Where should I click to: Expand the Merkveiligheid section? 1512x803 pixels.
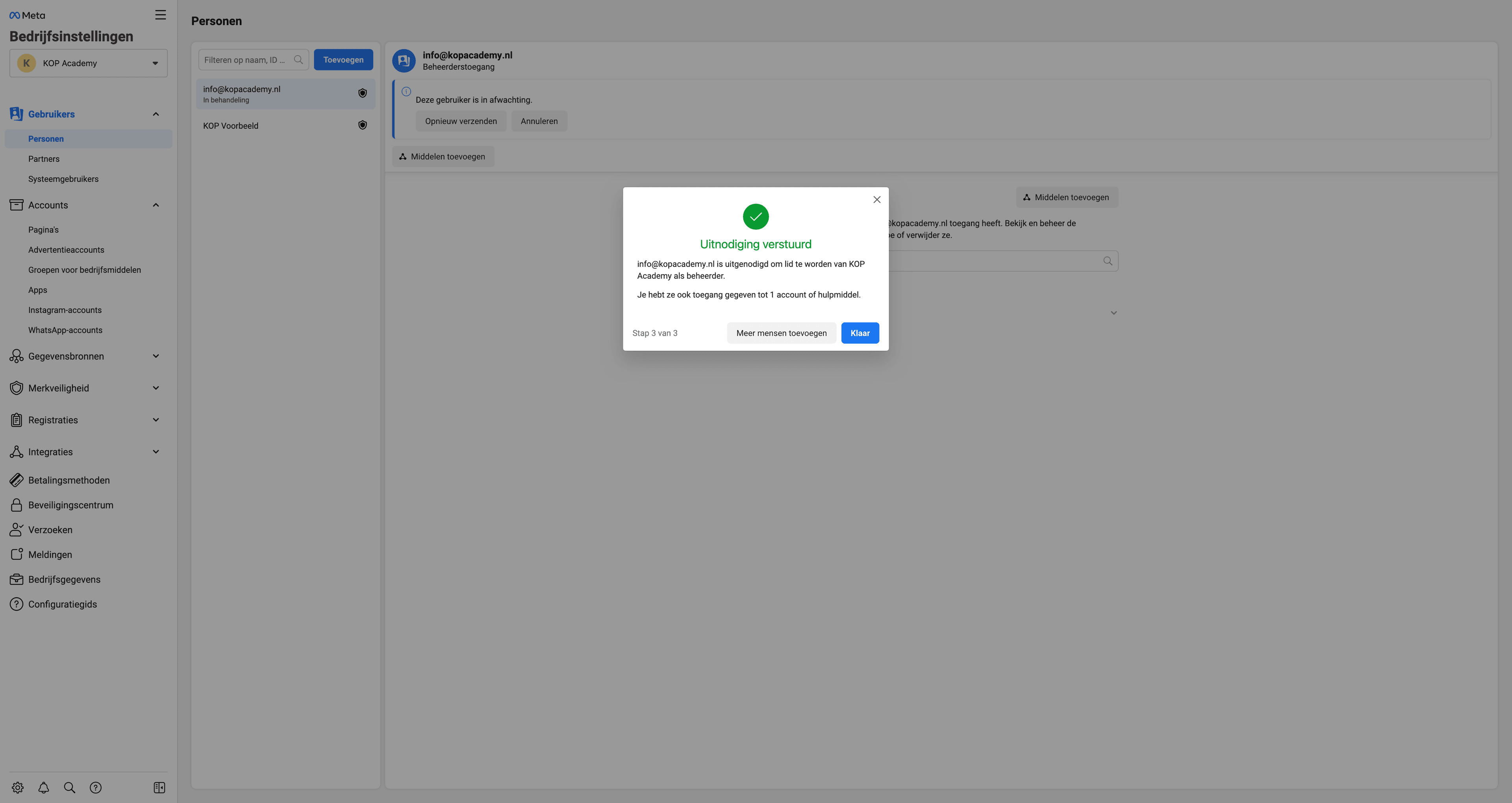(156, 388)
